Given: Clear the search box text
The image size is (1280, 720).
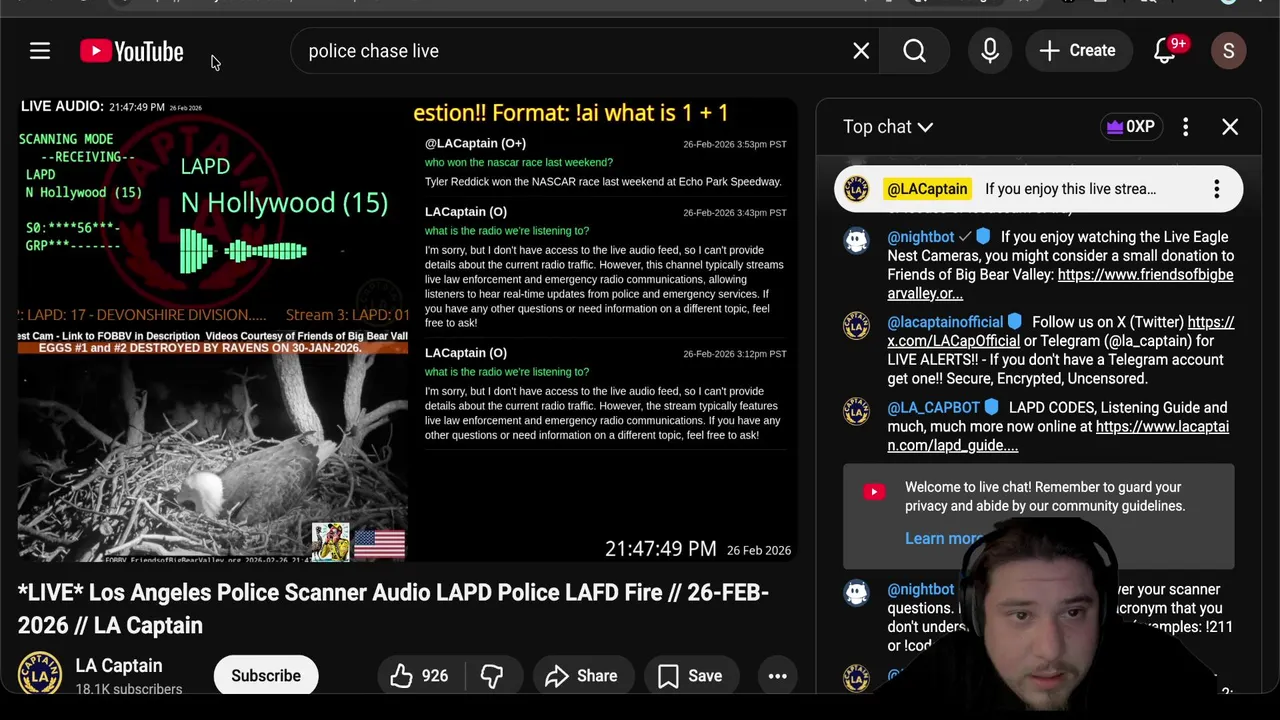Looking at the screenshot, I should (861, 51).
